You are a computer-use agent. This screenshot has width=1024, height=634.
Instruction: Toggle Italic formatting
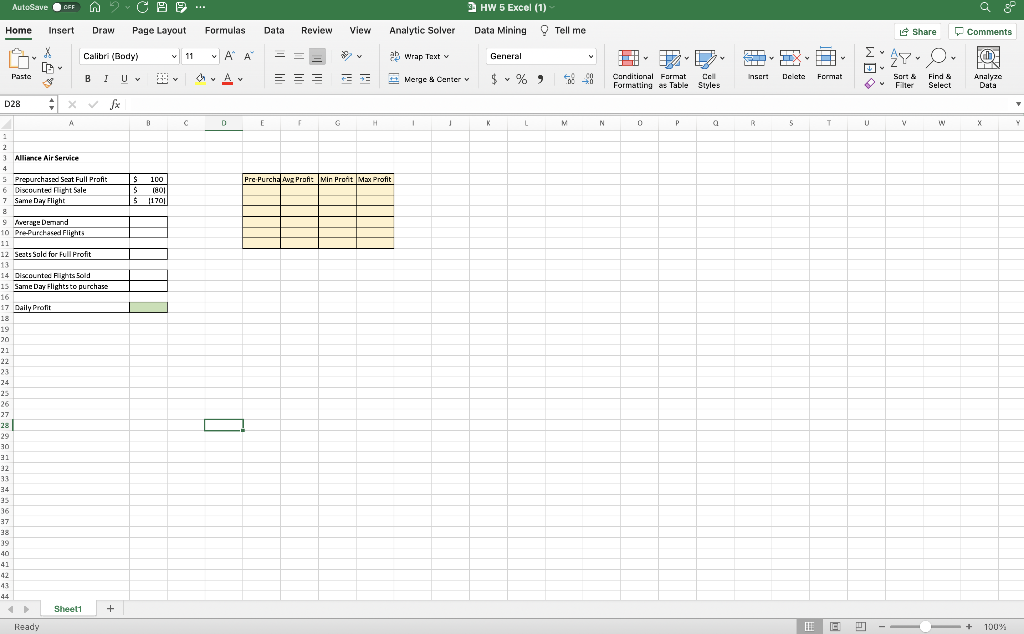tap(106, 79)
